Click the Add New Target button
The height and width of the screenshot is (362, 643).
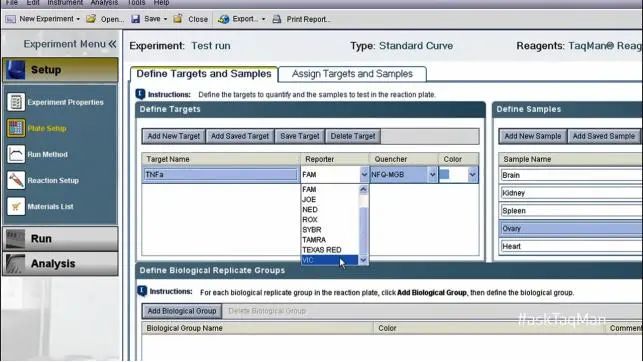173,136
